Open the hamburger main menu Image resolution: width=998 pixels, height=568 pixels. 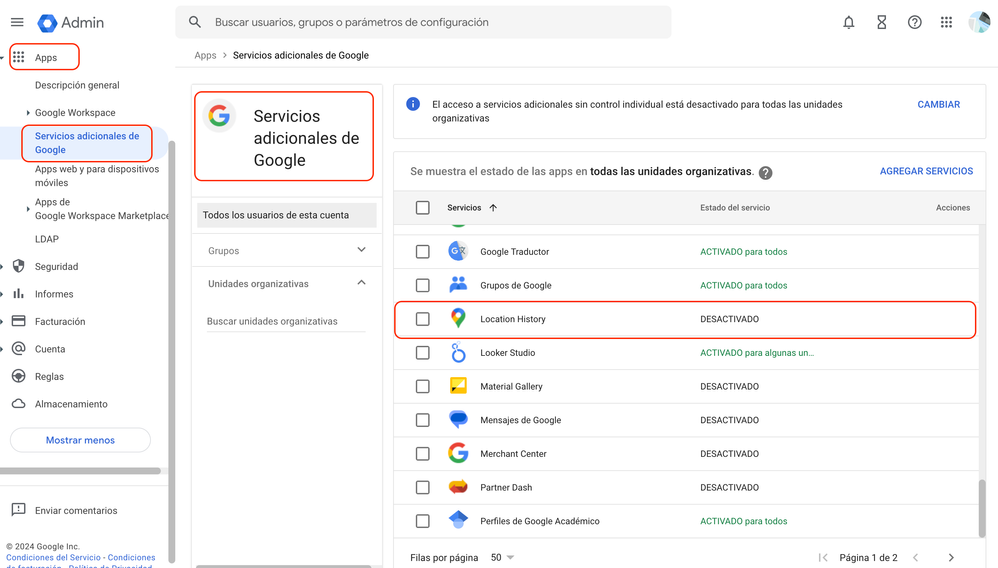(x=17, y=22)
